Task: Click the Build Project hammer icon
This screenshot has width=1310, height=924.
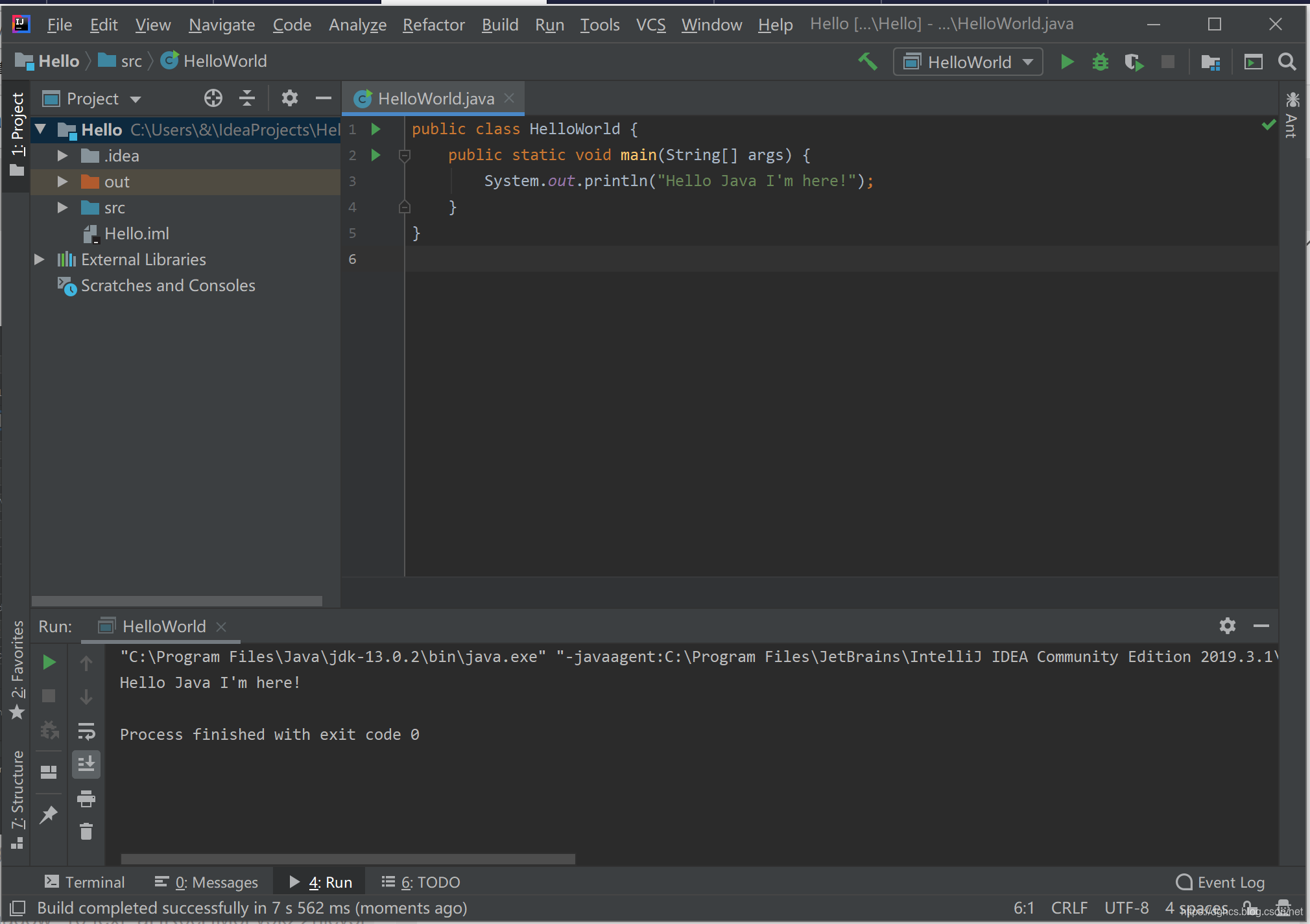Action: [x=868, y=62]
